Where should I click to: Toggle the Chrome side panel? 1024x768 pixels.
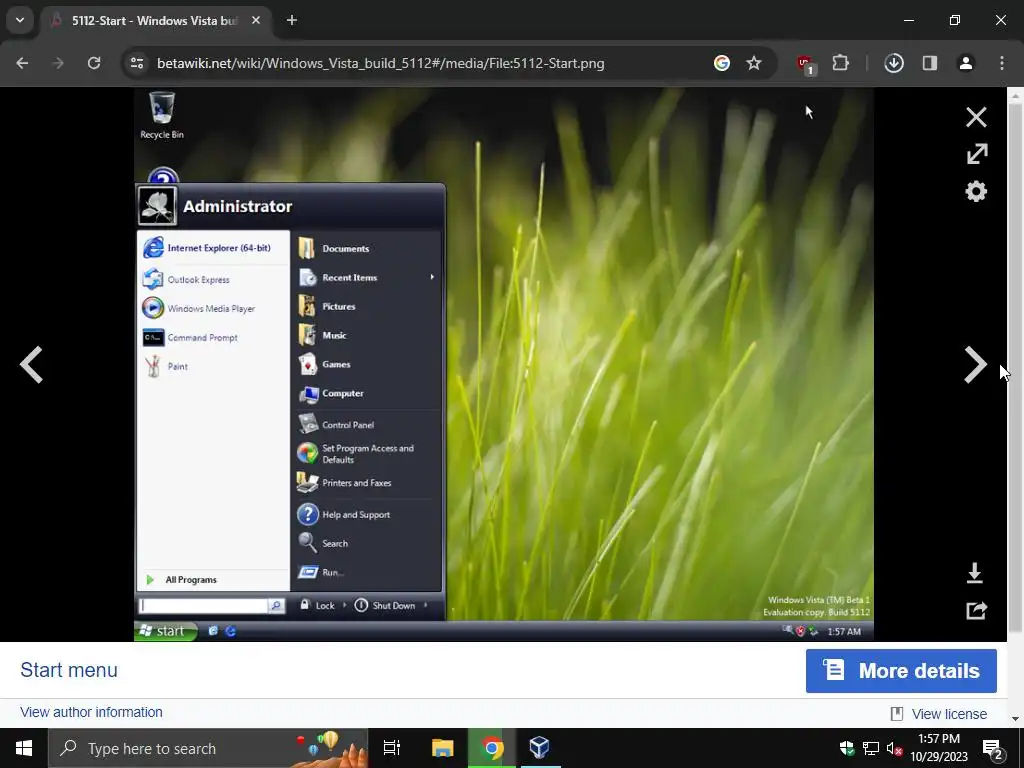(930, 63)
